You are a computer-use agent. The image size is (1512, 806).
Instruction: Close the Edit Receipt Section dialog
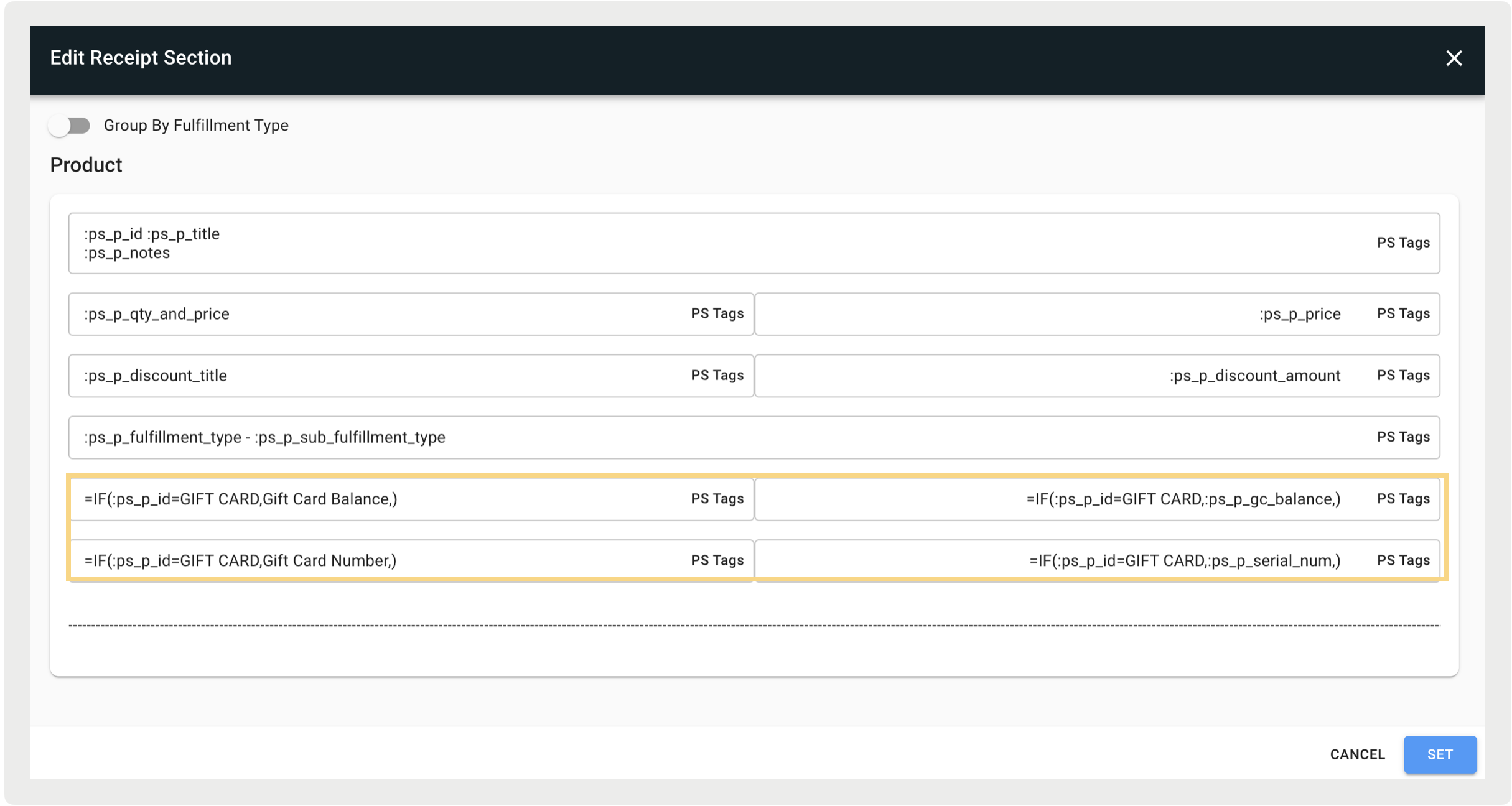point(1454,58)
